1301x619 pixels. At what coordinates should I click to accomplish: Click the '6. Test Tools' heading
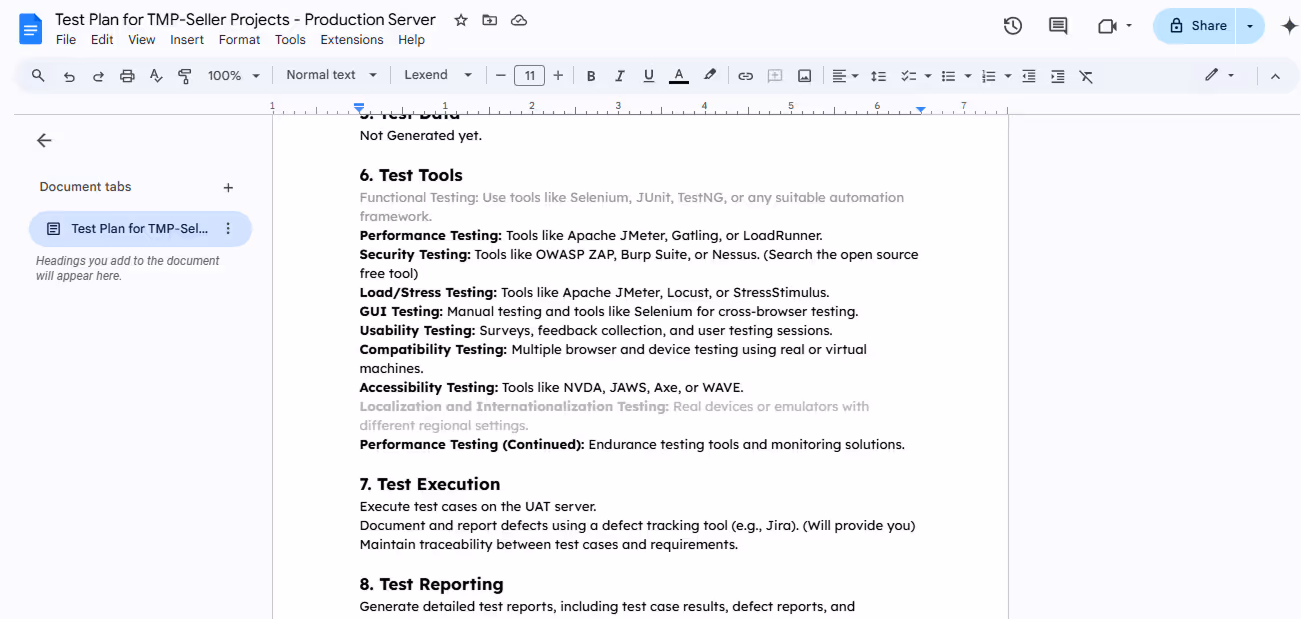pos(411,175)
